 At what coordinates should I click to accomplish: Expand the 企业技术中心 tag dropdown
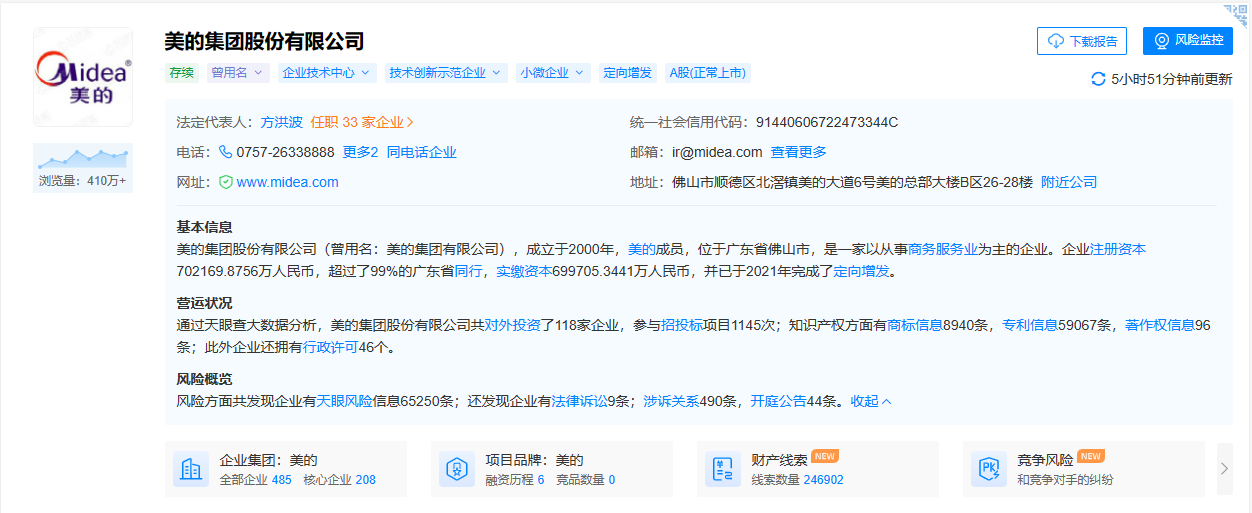pos(327,73)
